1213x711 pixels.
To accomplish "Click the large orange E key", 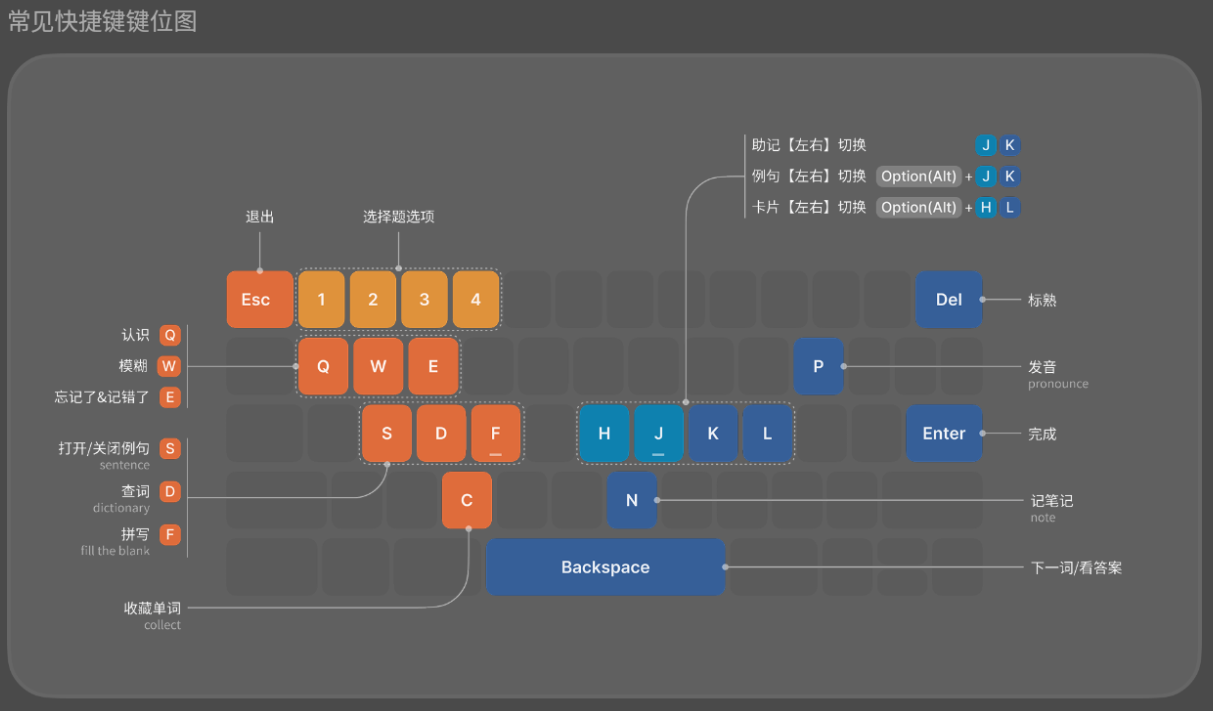I will click(x=433, y=366).
